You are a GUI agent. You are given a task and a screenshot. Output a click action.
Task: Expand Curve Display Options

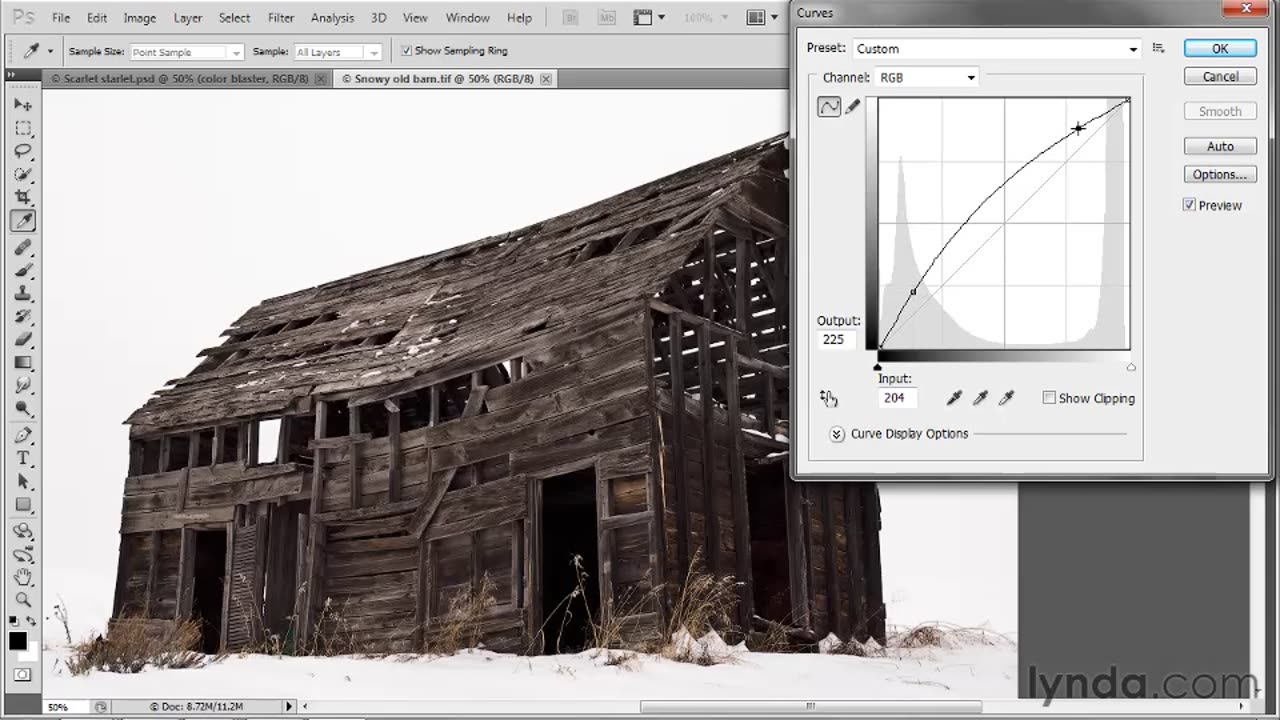click(837, 434)
